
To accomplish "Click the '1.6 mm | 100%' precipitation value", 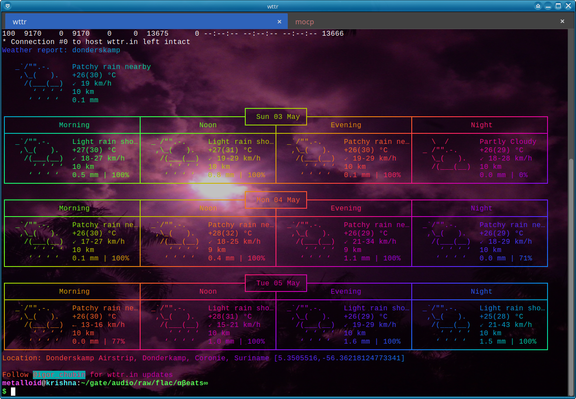I will click(372, 341).
